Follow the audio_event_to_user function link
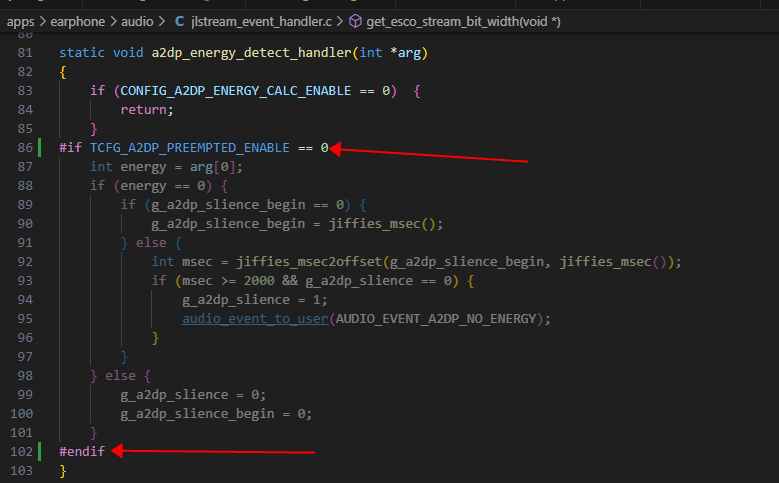This screenshot has width=779, height=483. [x=255, y=319]
